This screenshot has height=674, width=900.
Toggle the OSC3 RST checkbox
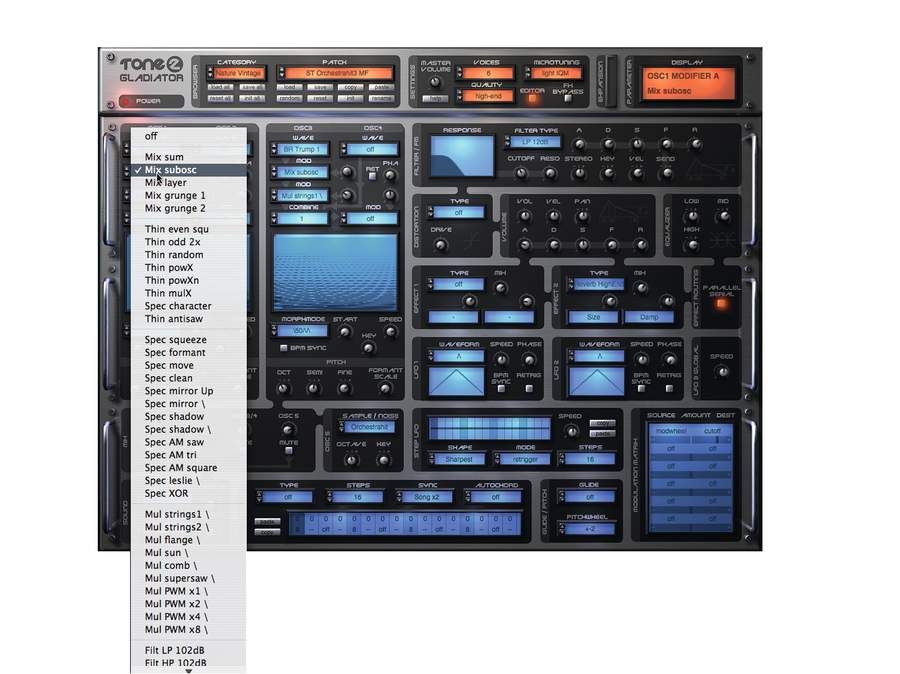click(372, 176)
